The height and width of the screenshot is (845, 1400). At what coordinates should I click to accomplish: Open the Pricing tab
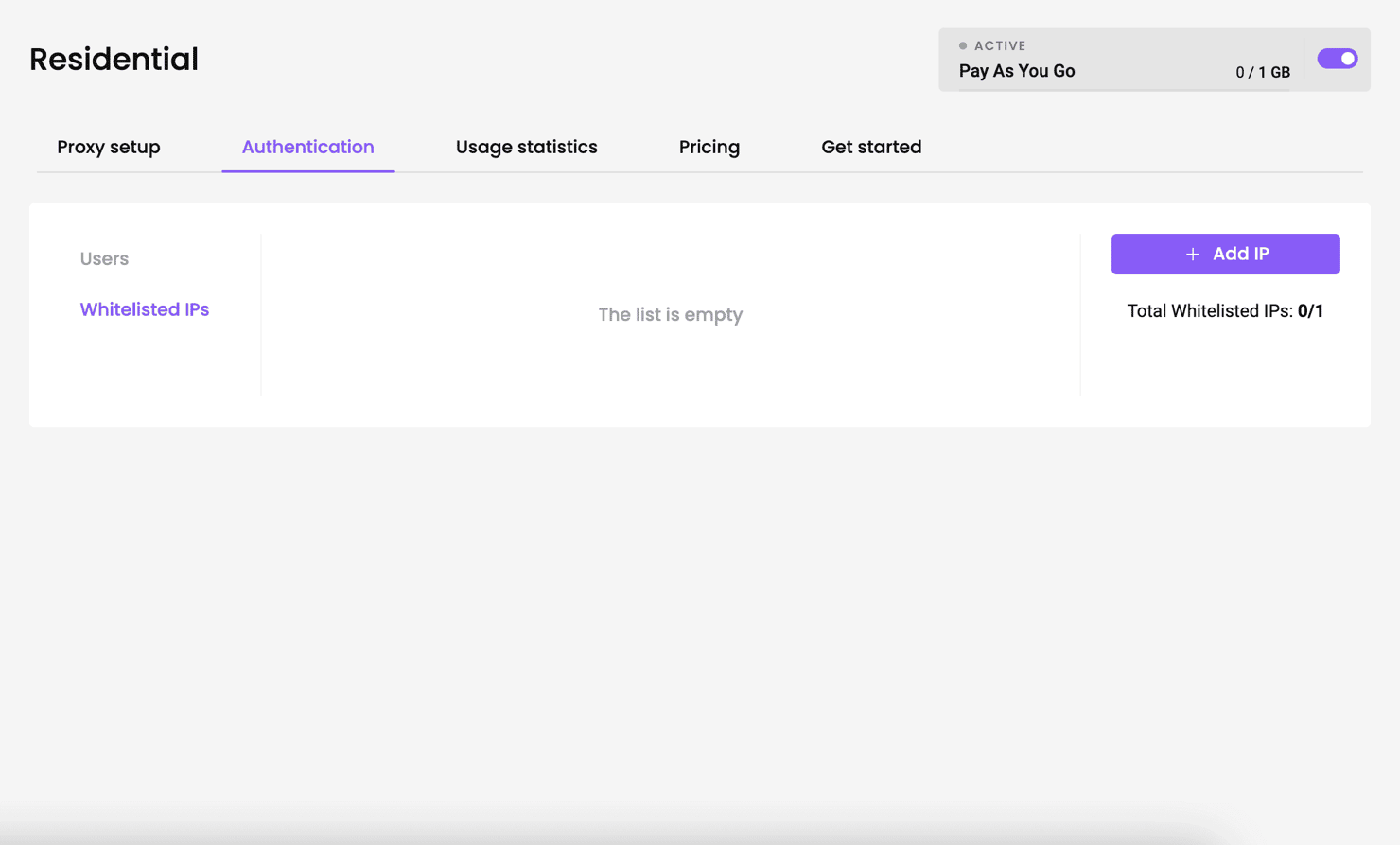coord(709,147)
